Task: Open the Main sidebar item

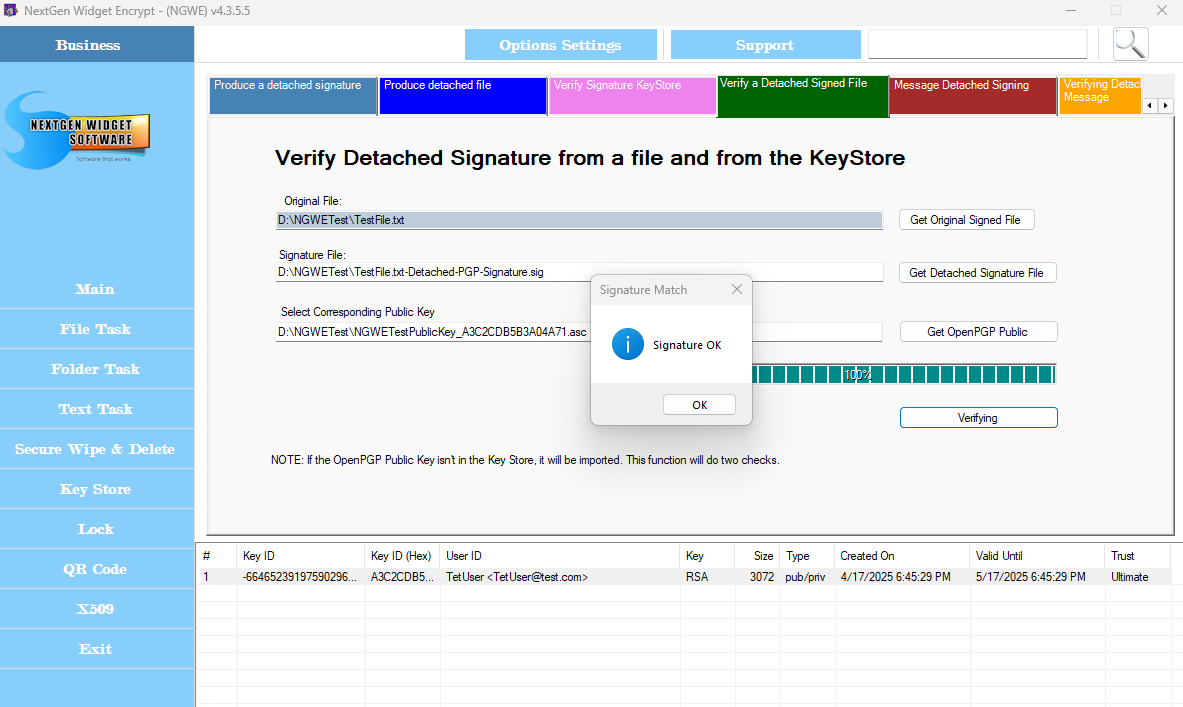Action: tap(97, 289)
